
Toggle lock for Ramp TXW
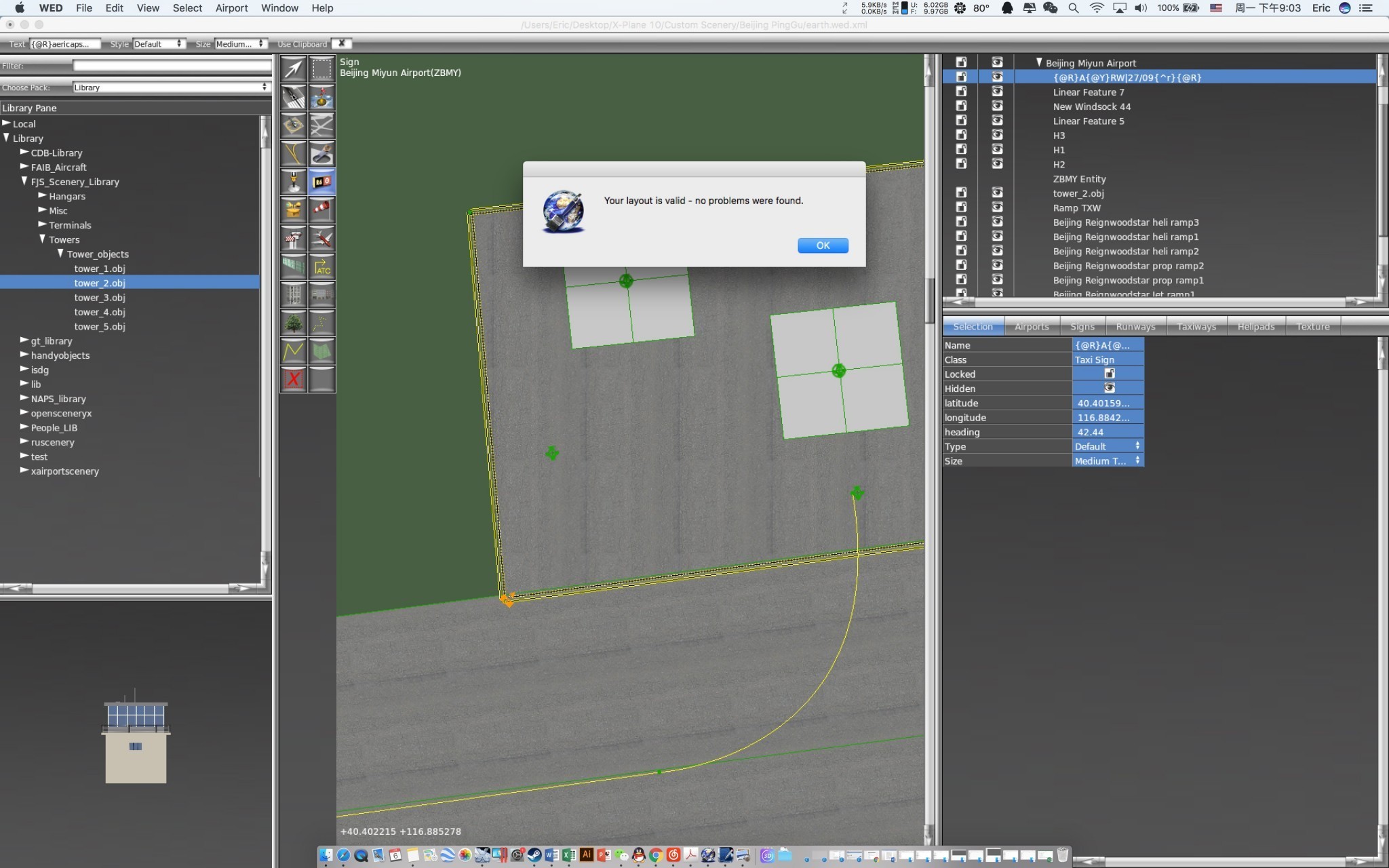pos(961,208)
